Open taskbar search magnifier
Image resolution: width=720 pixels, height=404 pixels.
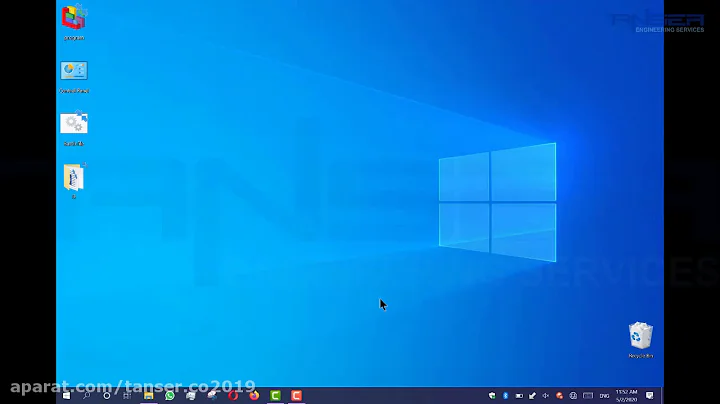pos(86,396)
